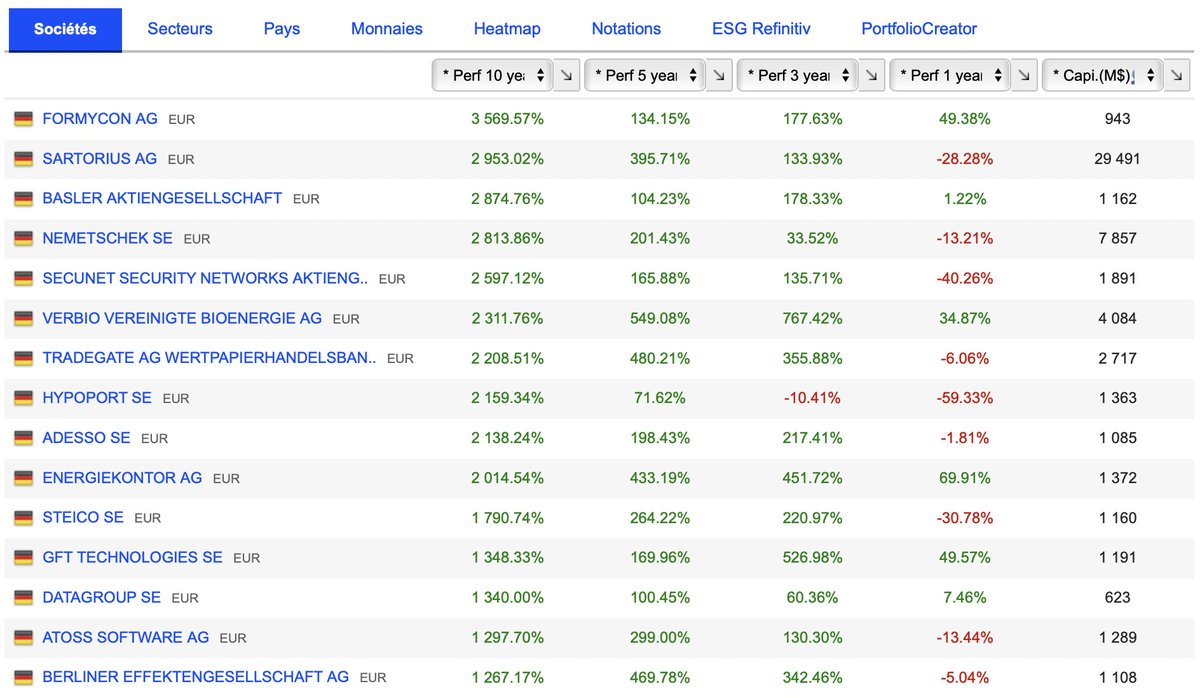Image resolution: width=1200 pixels, height=698 pixels.
Task: Click the 3 569.57% value for FORMYCON
Action: (x=508, y=118)
